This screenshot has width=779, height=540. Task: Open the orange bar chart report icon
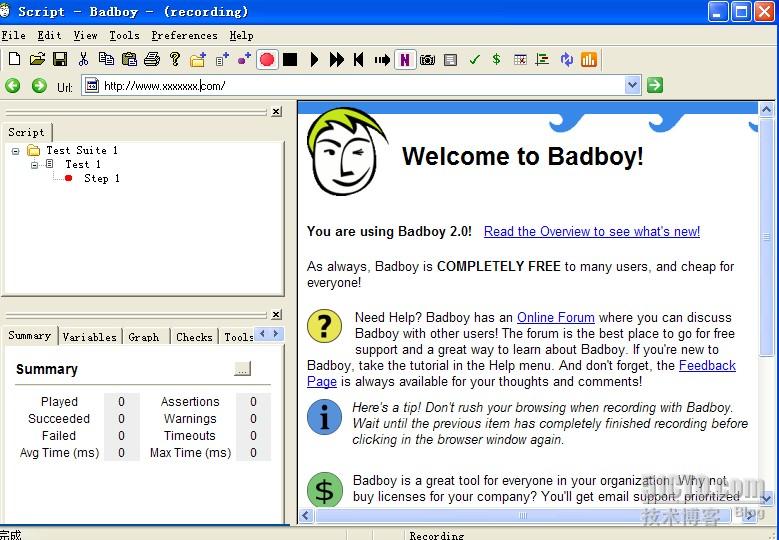[x=589, y=60]
